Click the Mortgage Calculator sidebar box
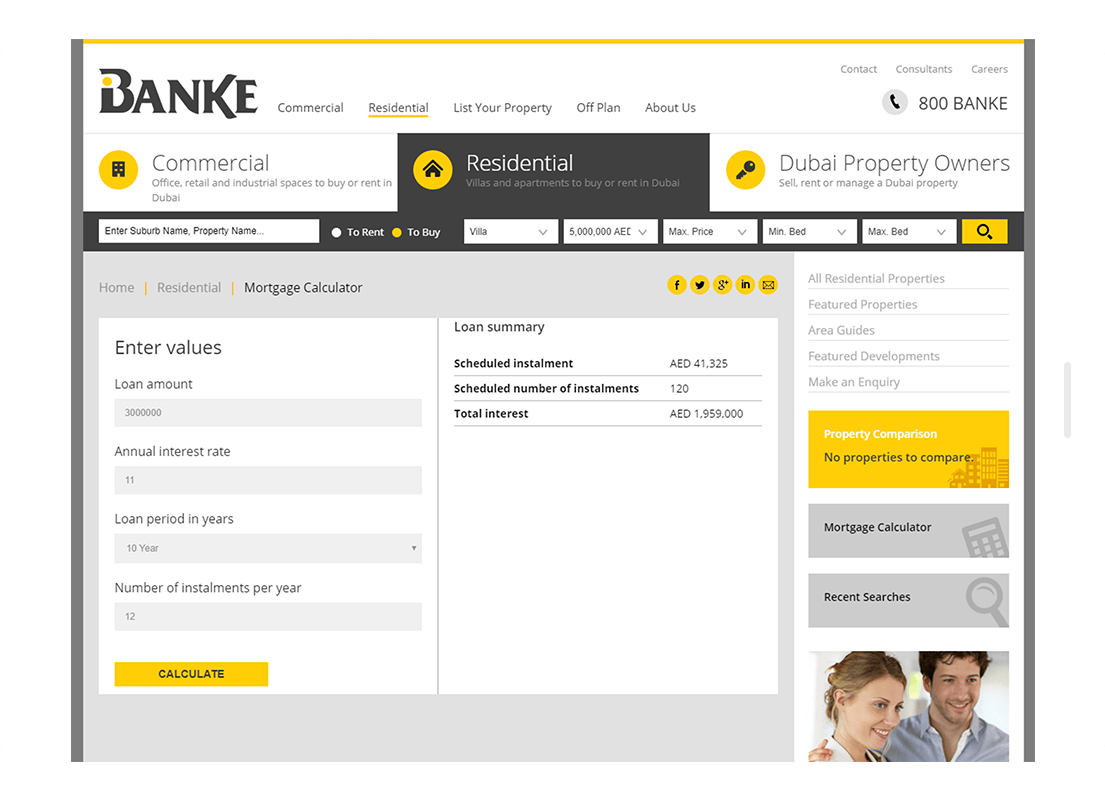Viewport: 1105px width, 800px height. click(x=908, y=531)
